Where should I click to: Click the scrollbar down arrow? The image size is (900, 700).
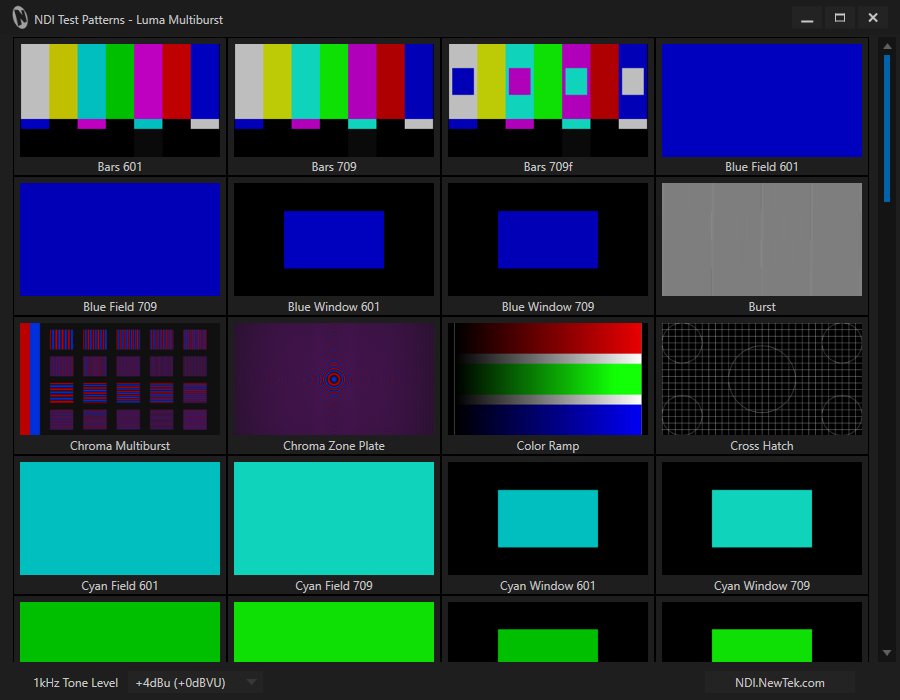(x=886, y=653)
